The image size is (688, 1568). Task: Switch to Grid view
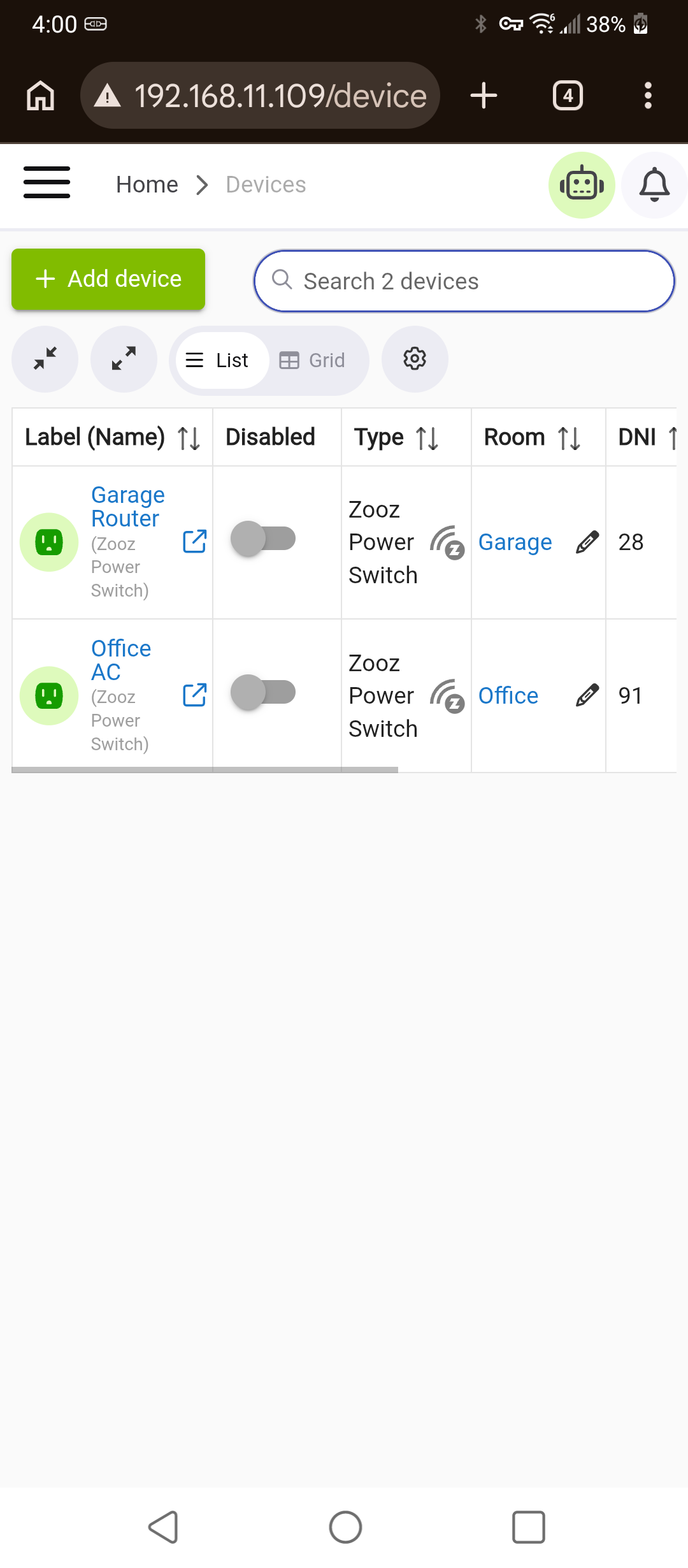coord(313,360)
